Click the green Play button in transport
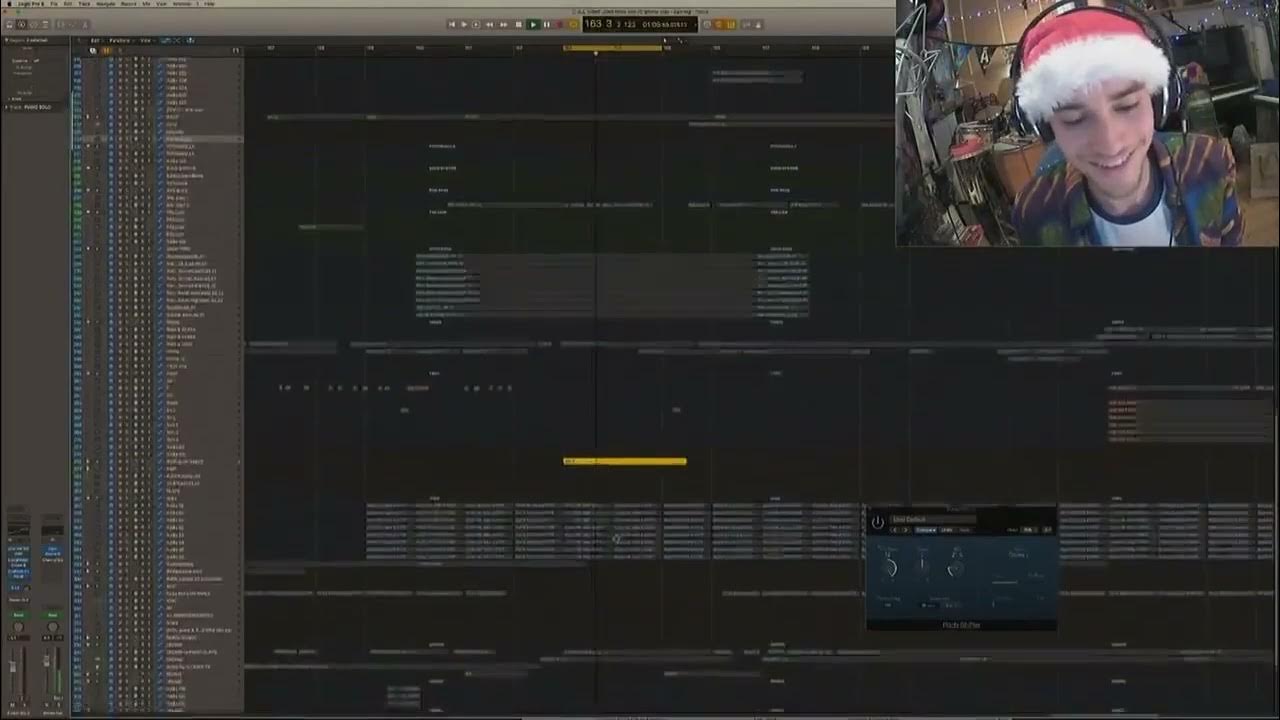 (x=533, y=24)
